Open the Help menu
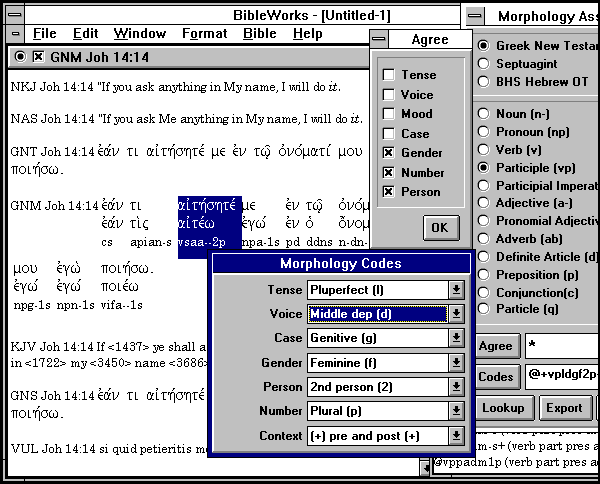This screenshot has width=600, height=484. coord(308,34)
